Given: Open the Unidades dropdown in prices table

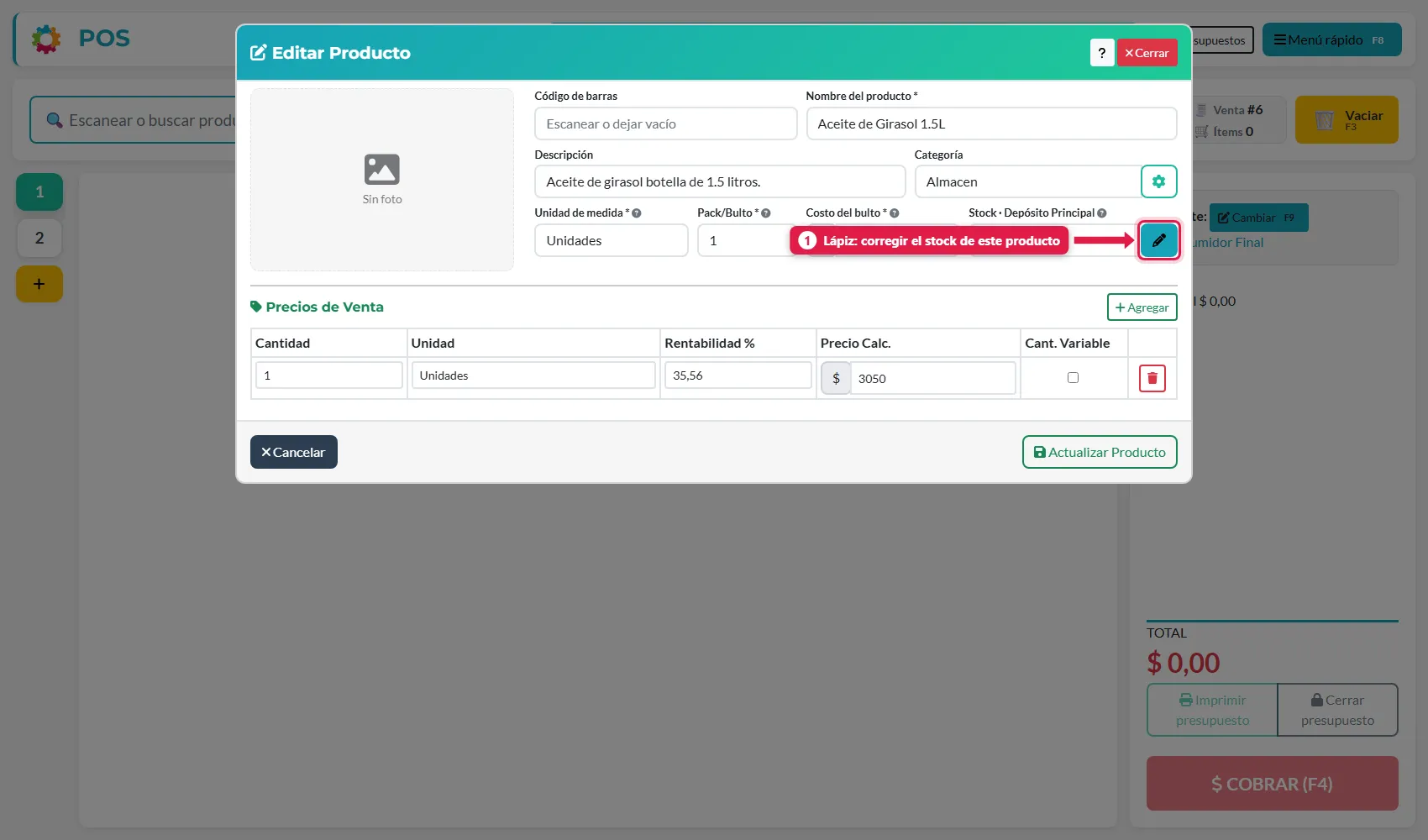Looking at the screenshot, I should click(x=533, y=375).
